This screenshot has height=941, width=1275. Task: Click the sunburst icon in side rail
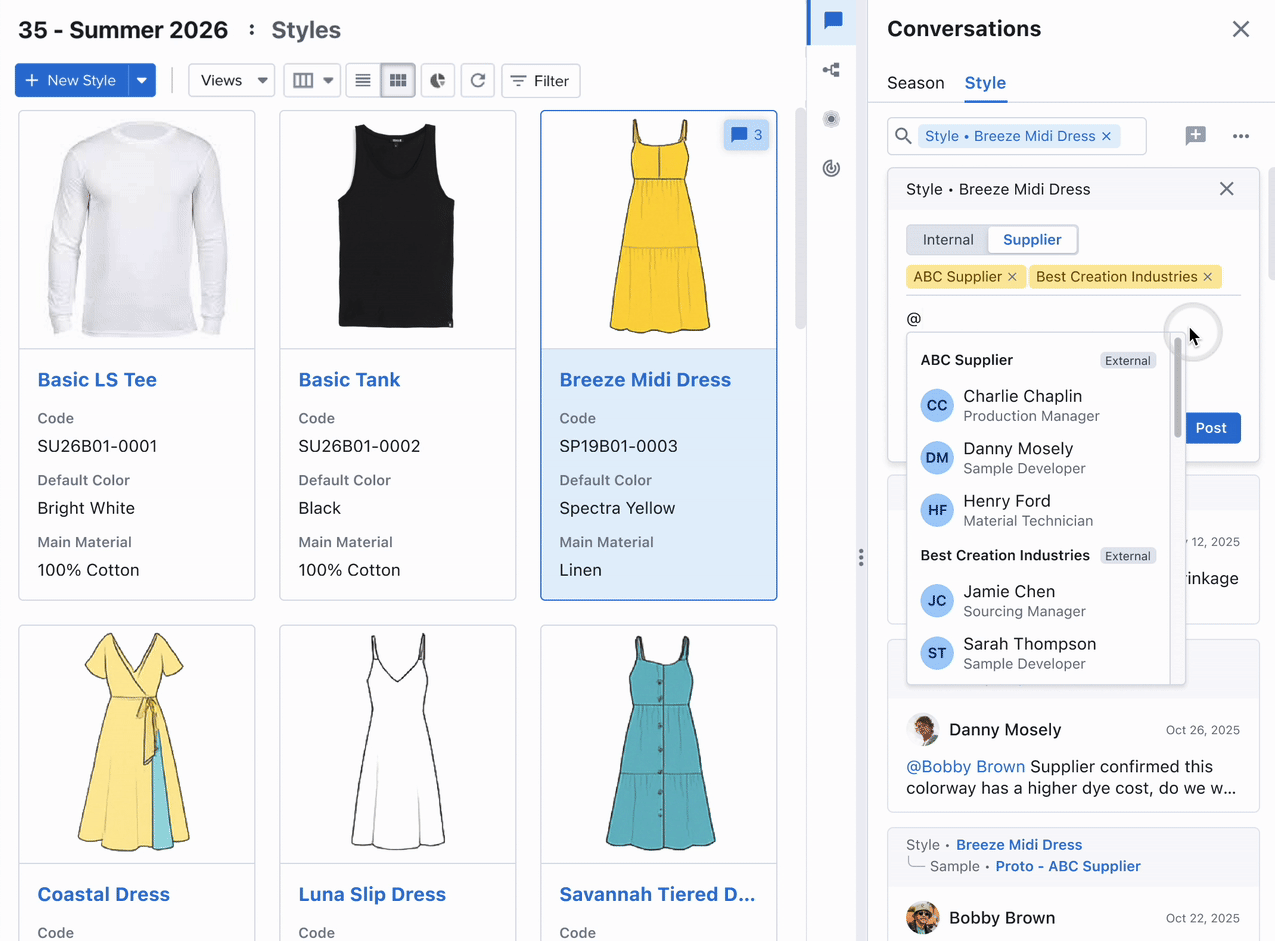tap(831, 119)
